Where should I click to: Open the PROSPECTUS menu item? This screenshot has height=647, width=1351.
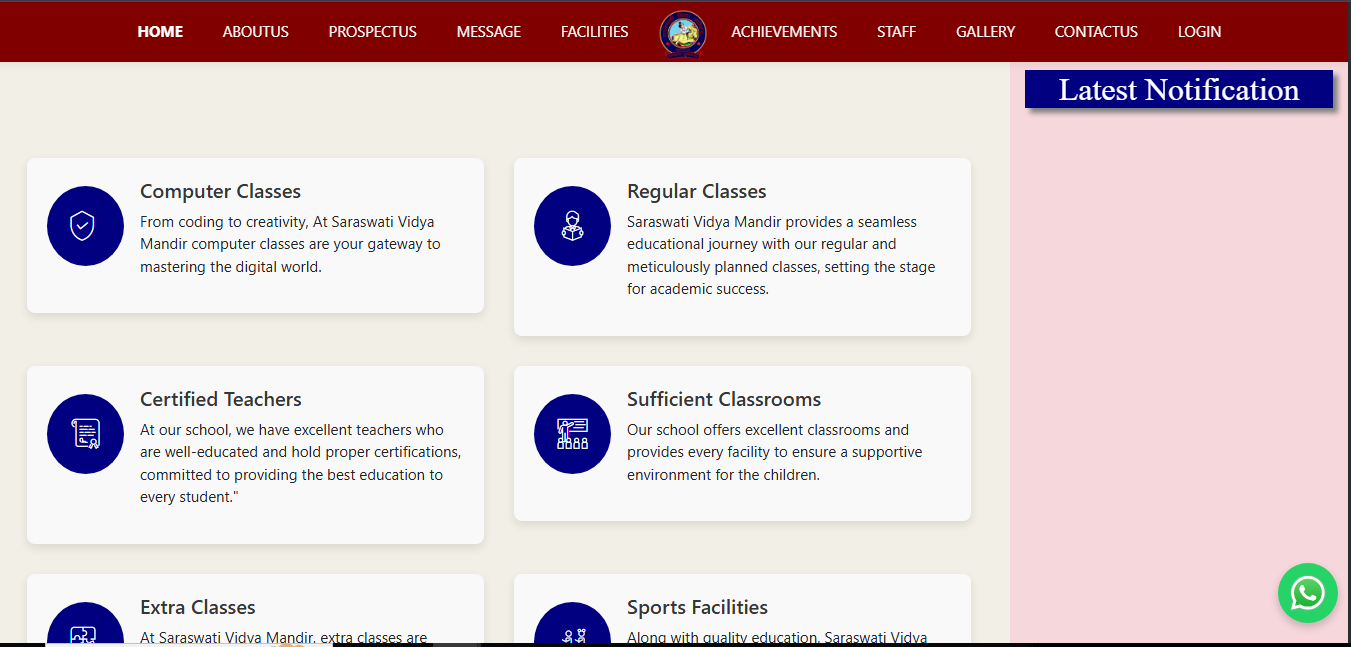(373, 32)
